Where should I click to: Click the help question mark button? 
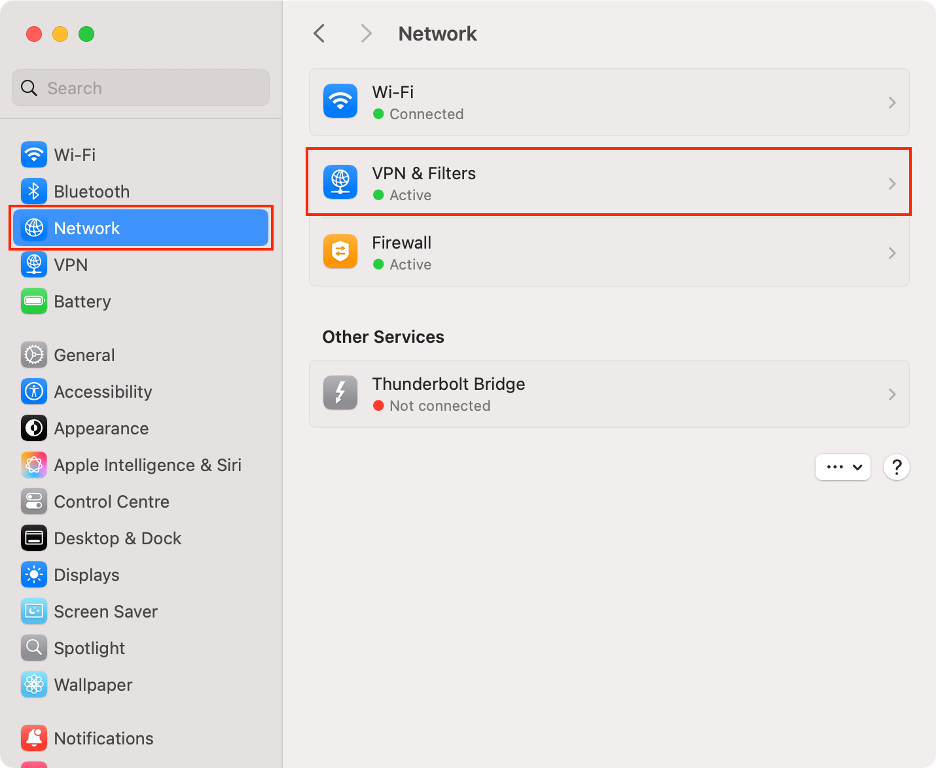coord(896,467)
